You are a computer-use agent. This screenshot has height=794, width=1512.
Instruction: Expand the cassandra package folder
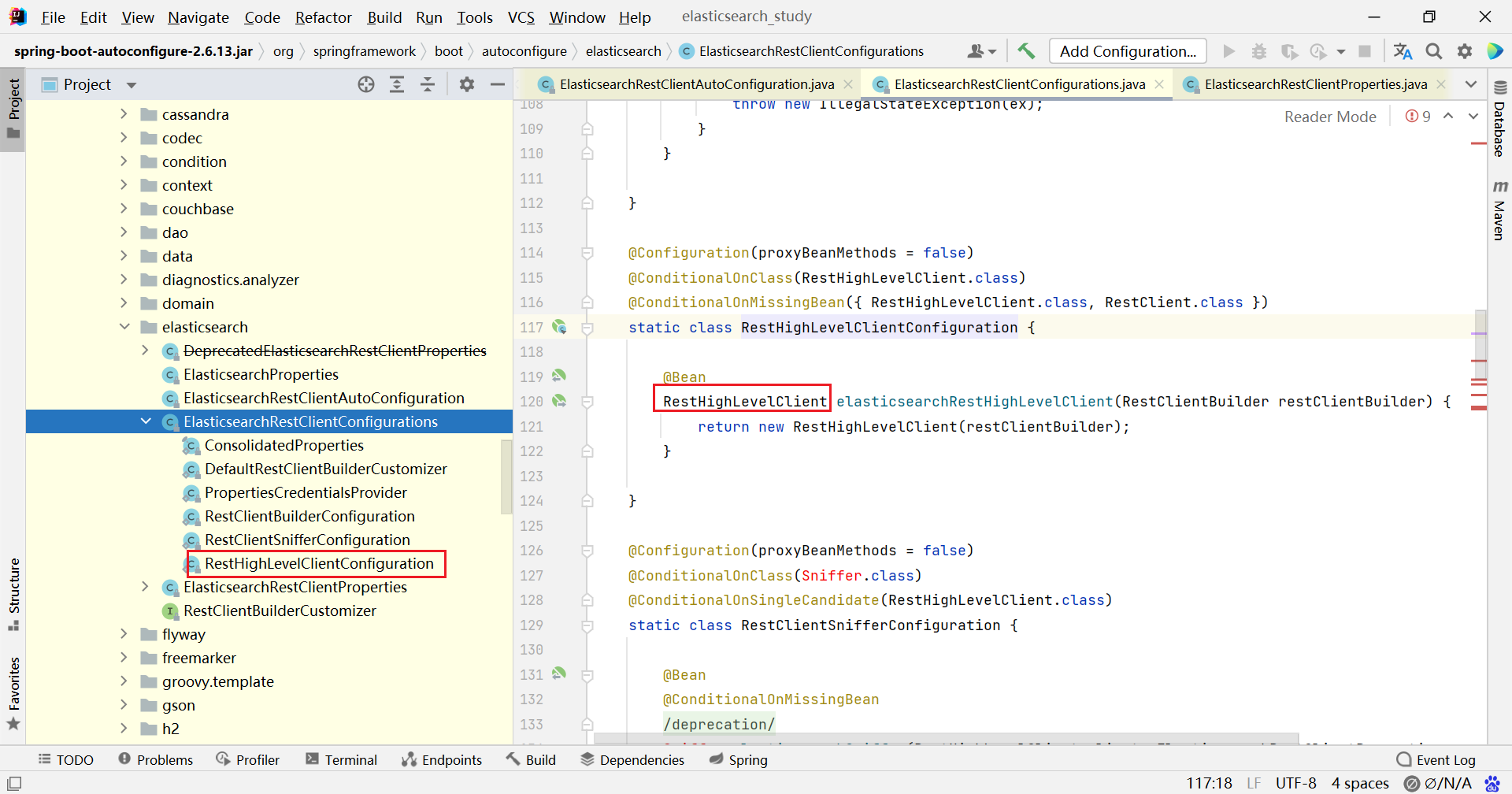[x=124, y=114]
